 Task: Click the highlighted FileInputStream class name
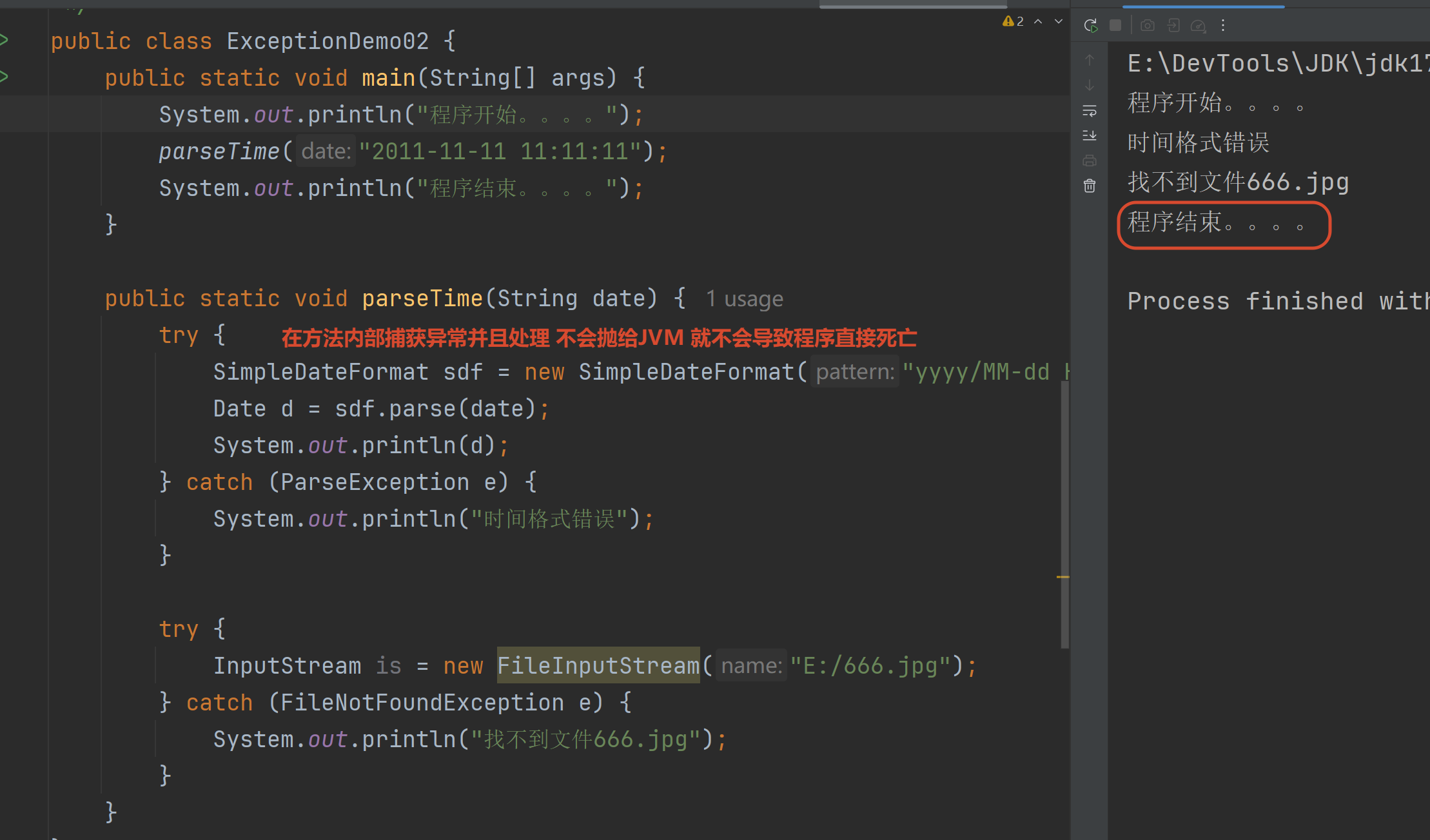pos(598,665)
